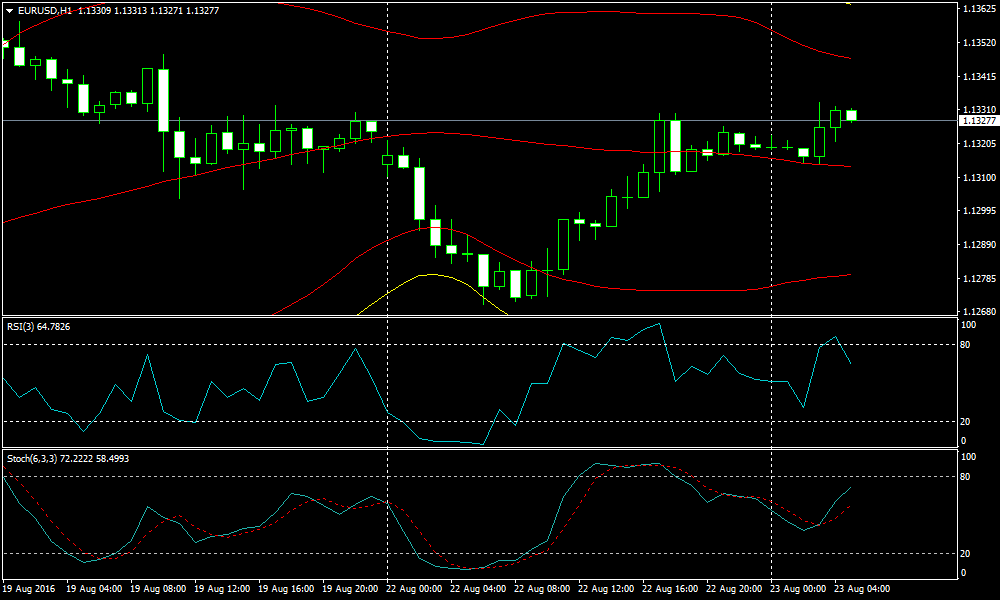Image resolution: width=1000 pixels, height=600 pixels.
Task: Click the small triangle beside EURUSD,H1
Action: (8, 10)
